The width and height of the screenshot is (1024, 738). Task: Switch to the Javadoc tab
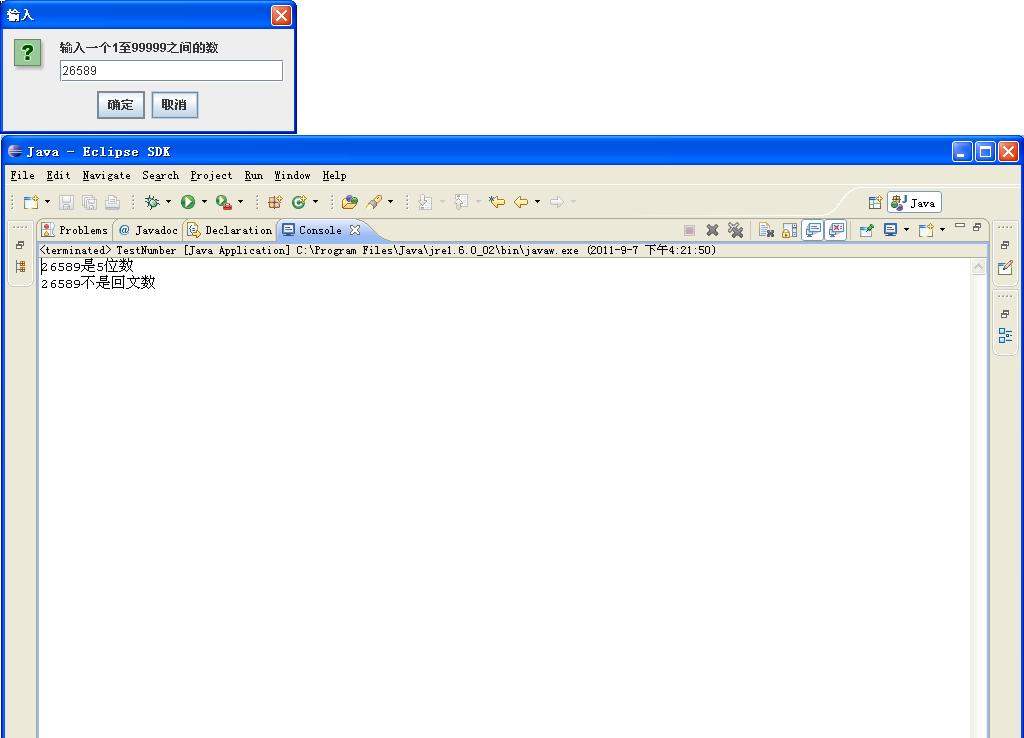coord(148,230)
